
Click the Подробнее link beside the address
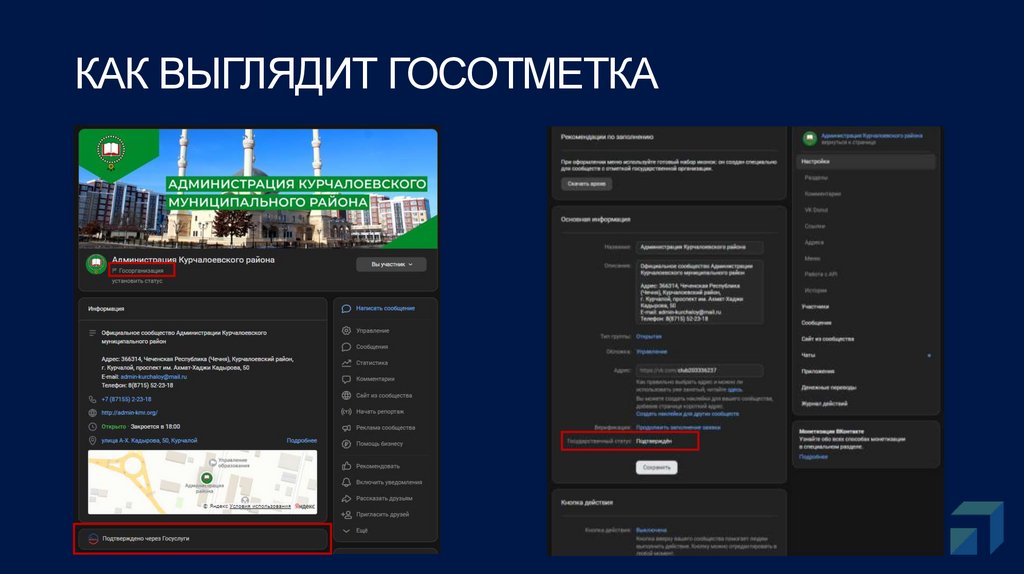301,440
